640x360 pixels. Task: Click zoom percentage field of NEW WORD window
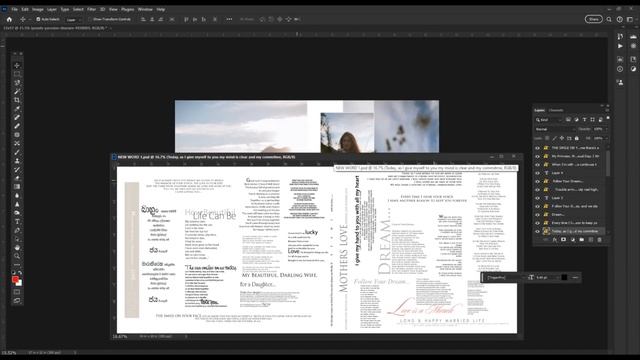tap(120, 337)
